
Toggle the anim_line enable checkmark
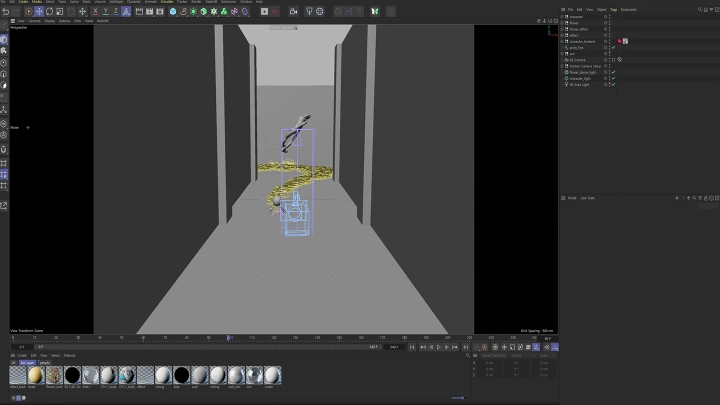(613, 47)
